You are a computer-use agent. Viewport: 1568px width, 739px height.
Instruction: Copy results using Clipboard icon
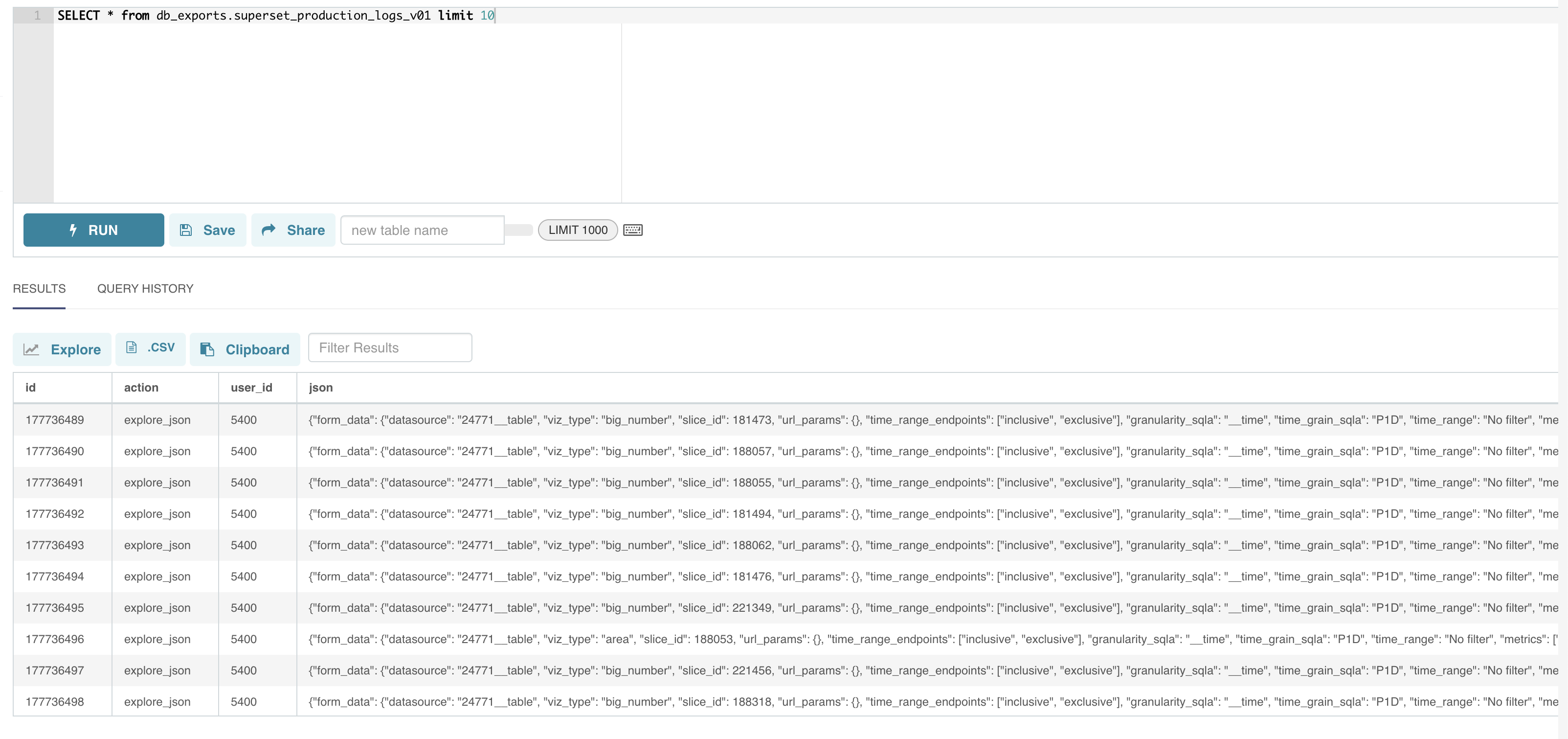point(207,349)
